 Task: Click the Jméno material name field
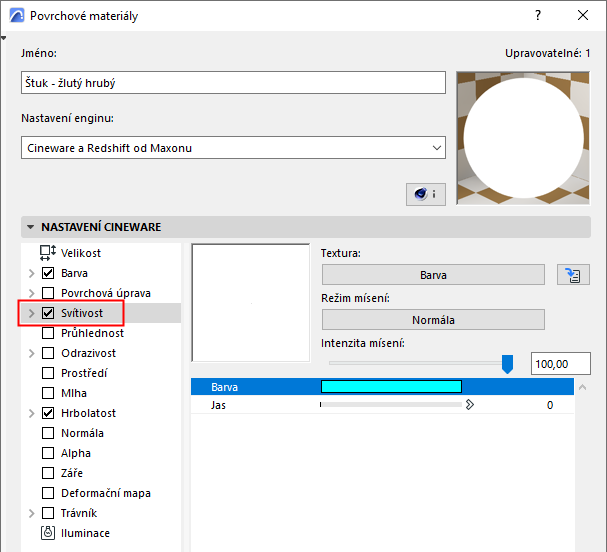233,82
